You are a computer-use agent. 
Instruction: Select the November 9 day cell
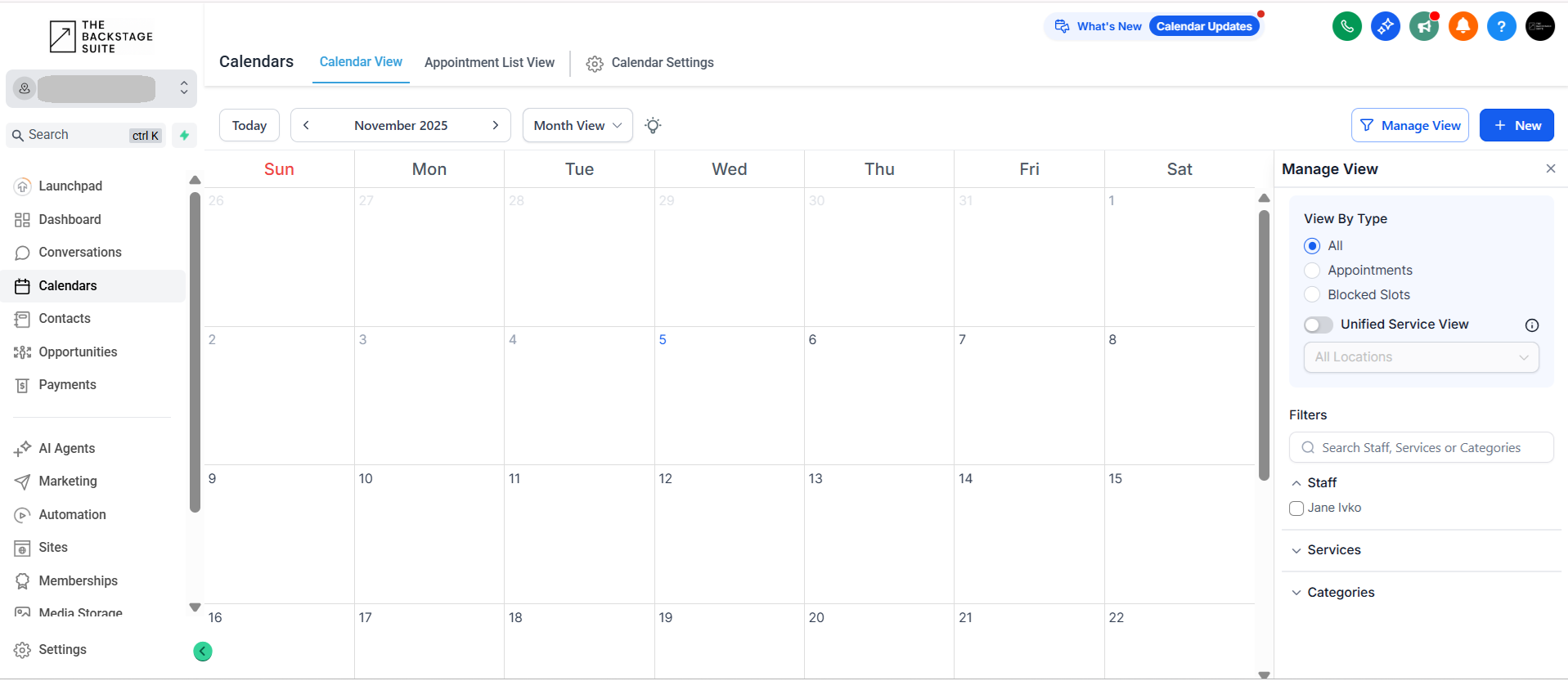[279, 535]
